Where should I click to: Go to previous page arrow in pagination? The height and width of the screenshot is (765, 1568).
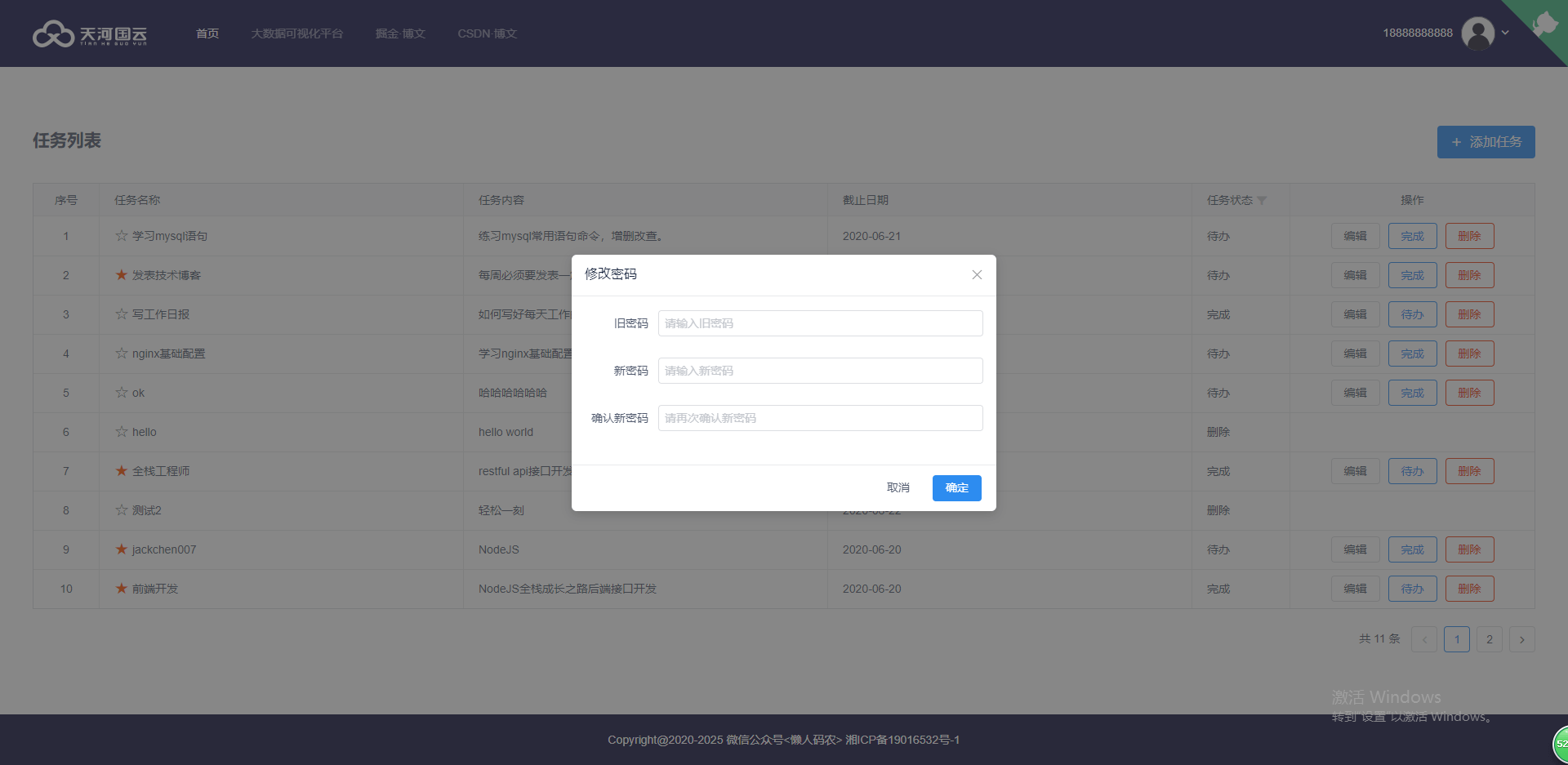click(1424, 639)
